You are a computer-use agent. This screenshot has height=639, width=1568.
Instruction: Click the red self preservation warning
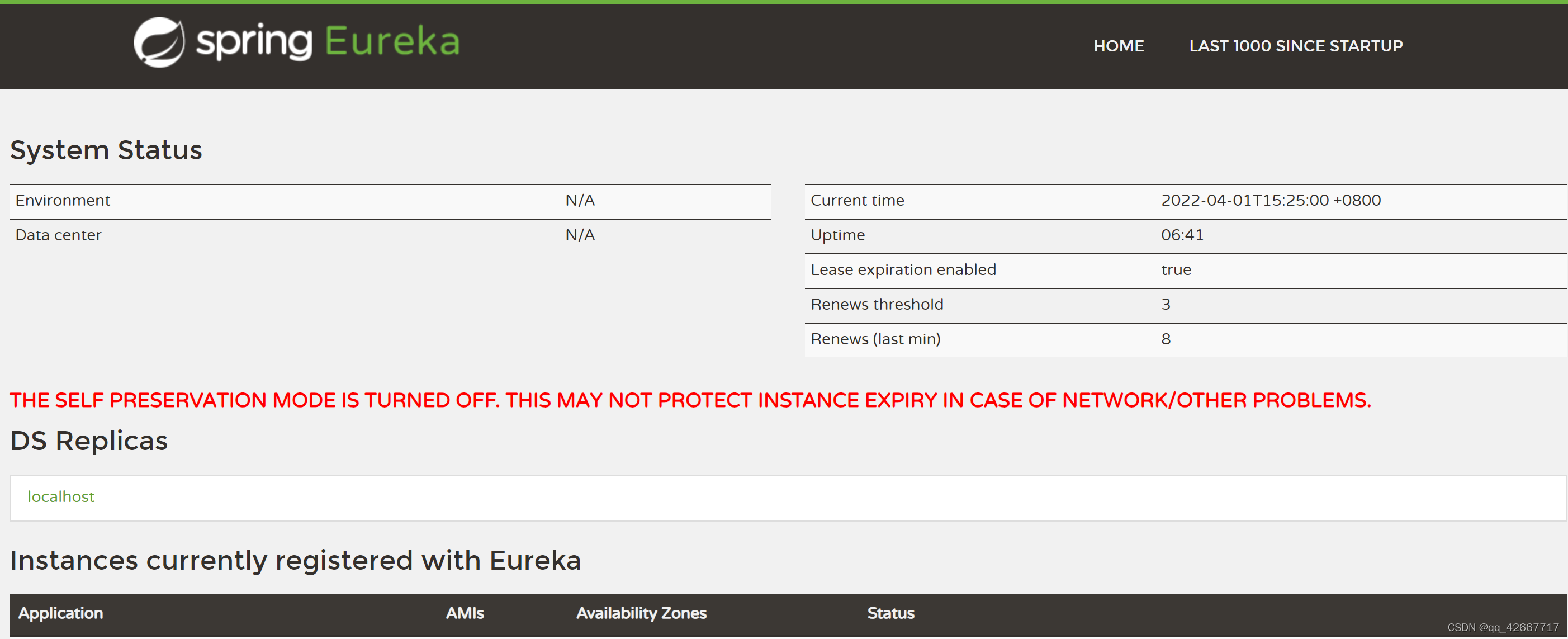click(690, 400)
